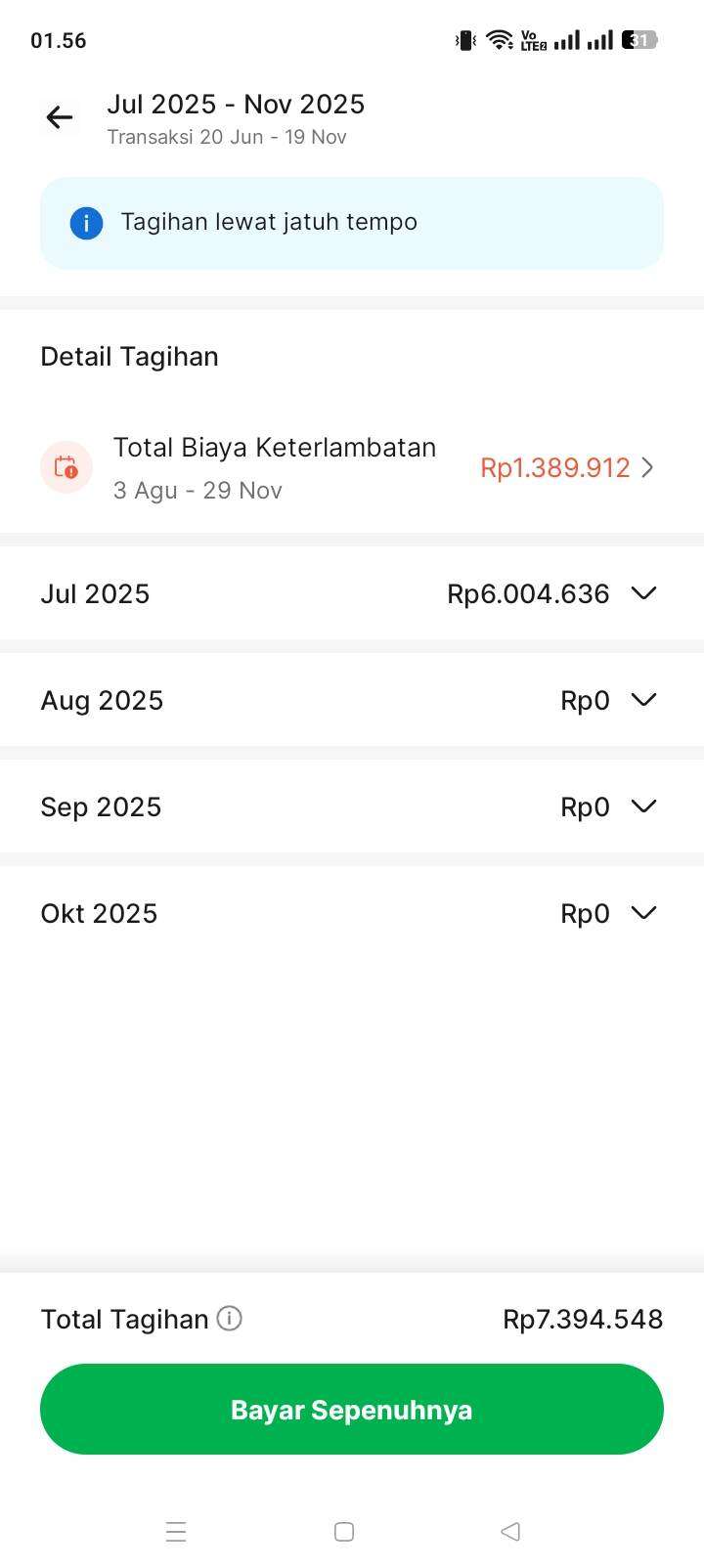Select the Jul 2025 row label
The image size is (704, 1568).
tap(95, 594)
